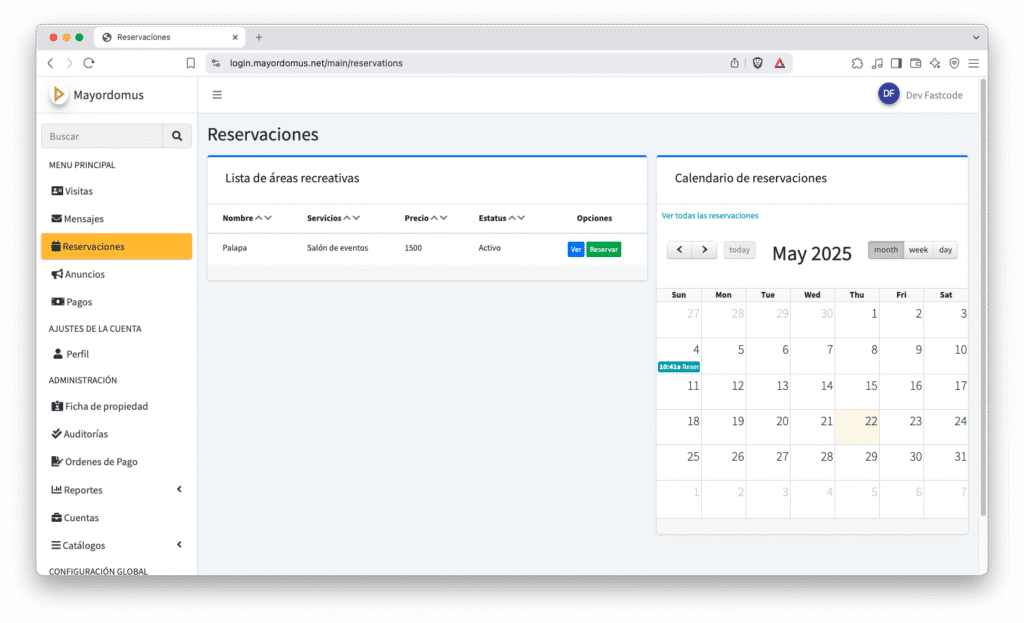Screen dimensions: 1024x623
Task: Switch calendar to week view
Action: (x=918, y=250)
